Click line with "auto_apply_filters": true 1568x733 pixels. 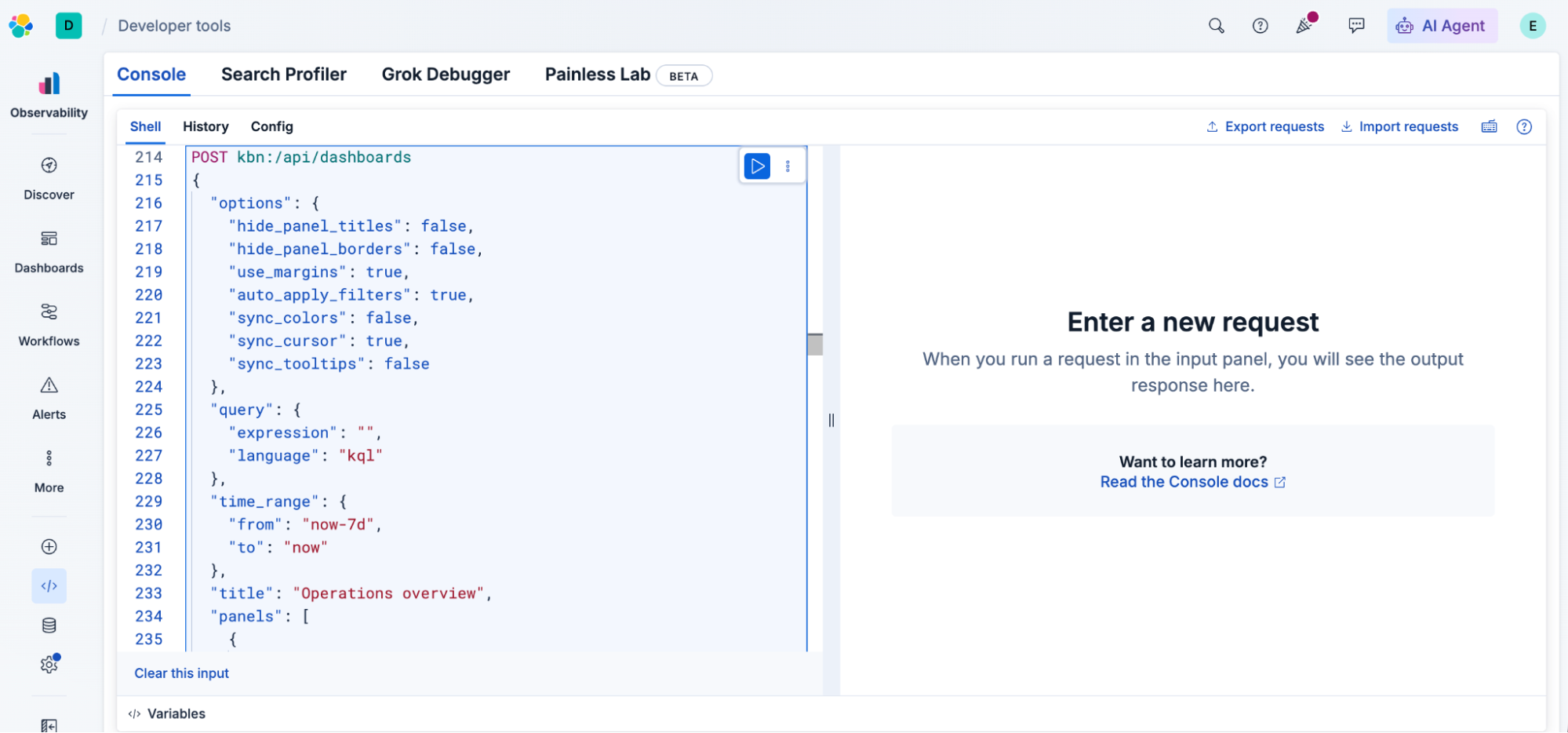[x=351, y=295]
